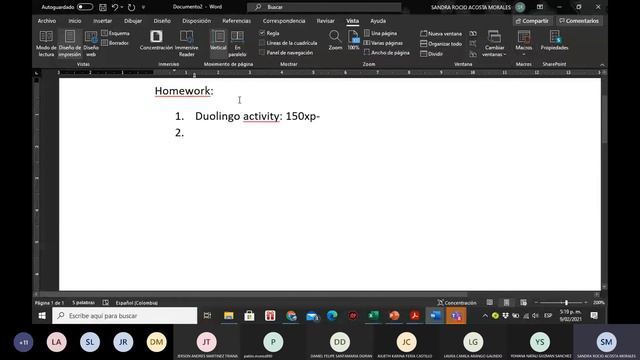Open spelling check icon in status bar
Image resolution: width=640 pixels, height=360 pixels.
pos(106,302)
